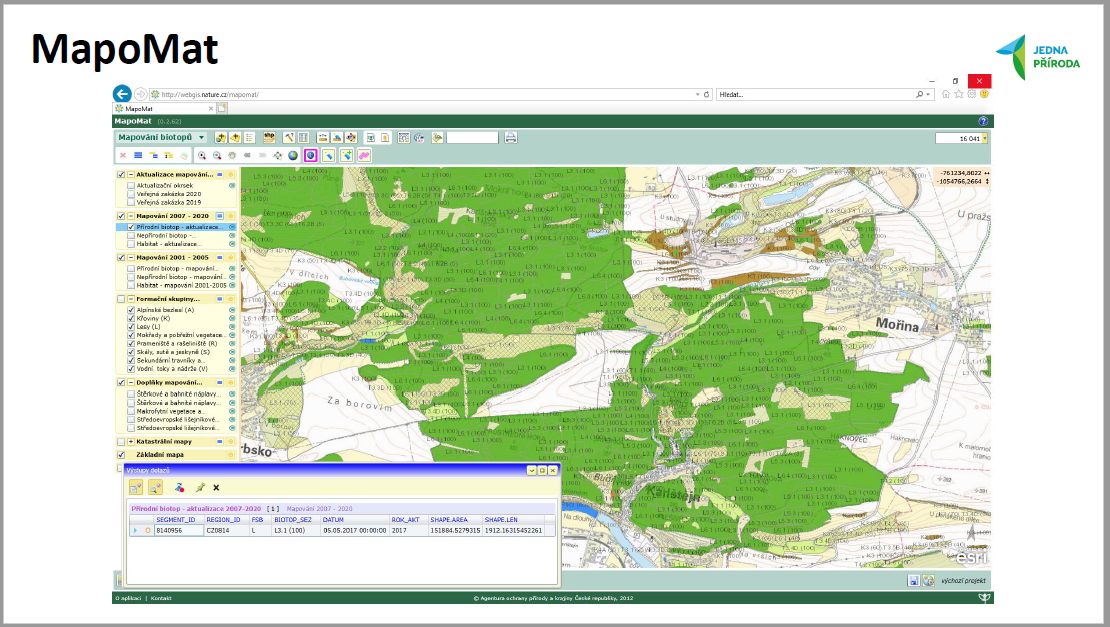
Task: Open the Mapování biotopů dropdown
Action: (161, 137)
